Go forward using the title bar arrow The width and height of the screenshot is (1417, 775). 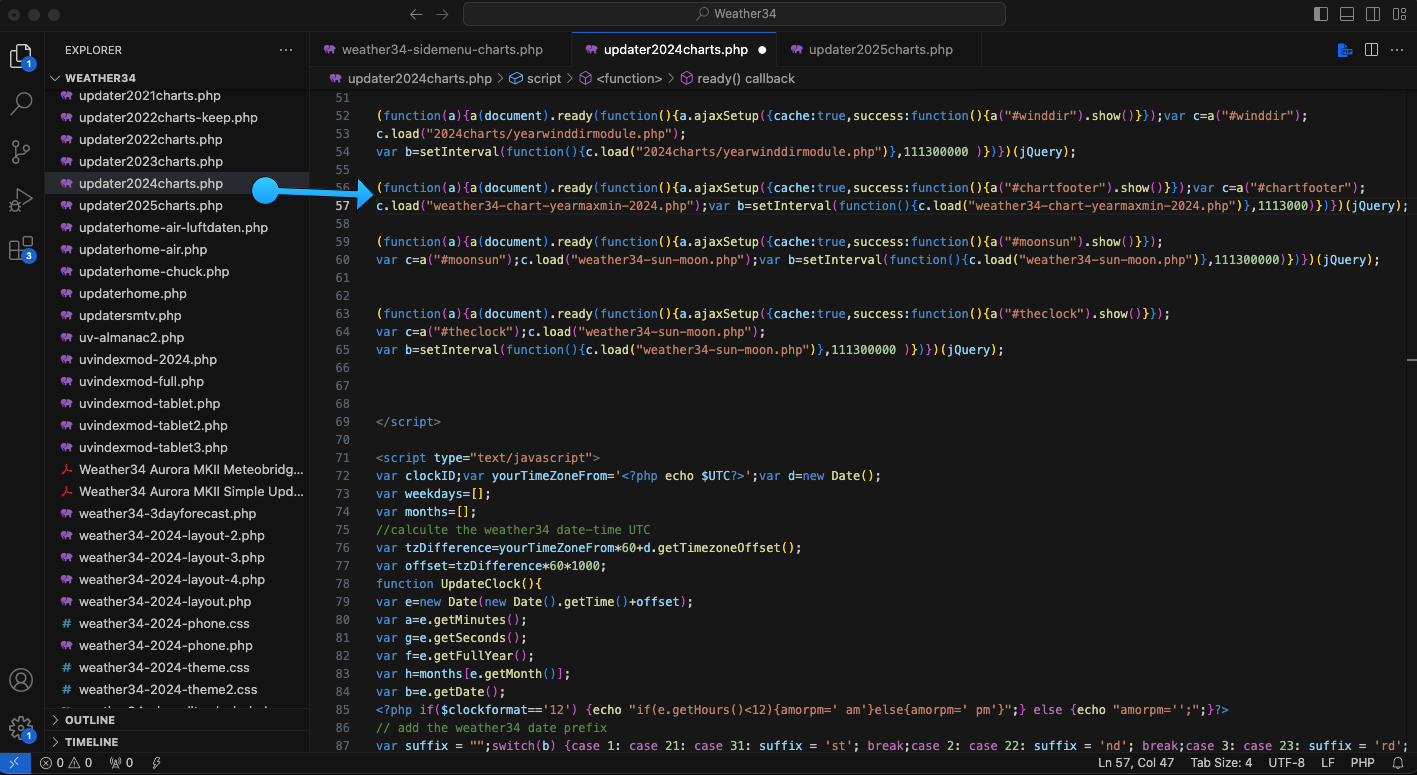pyautogui.click(x=442, y=14)
